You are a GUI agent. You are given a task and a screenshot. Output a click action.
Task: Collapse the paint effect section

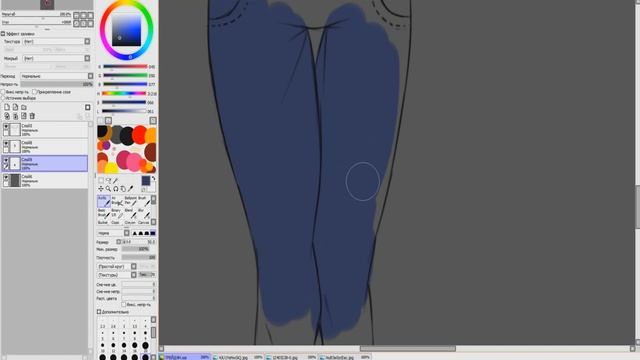[3, 34]
